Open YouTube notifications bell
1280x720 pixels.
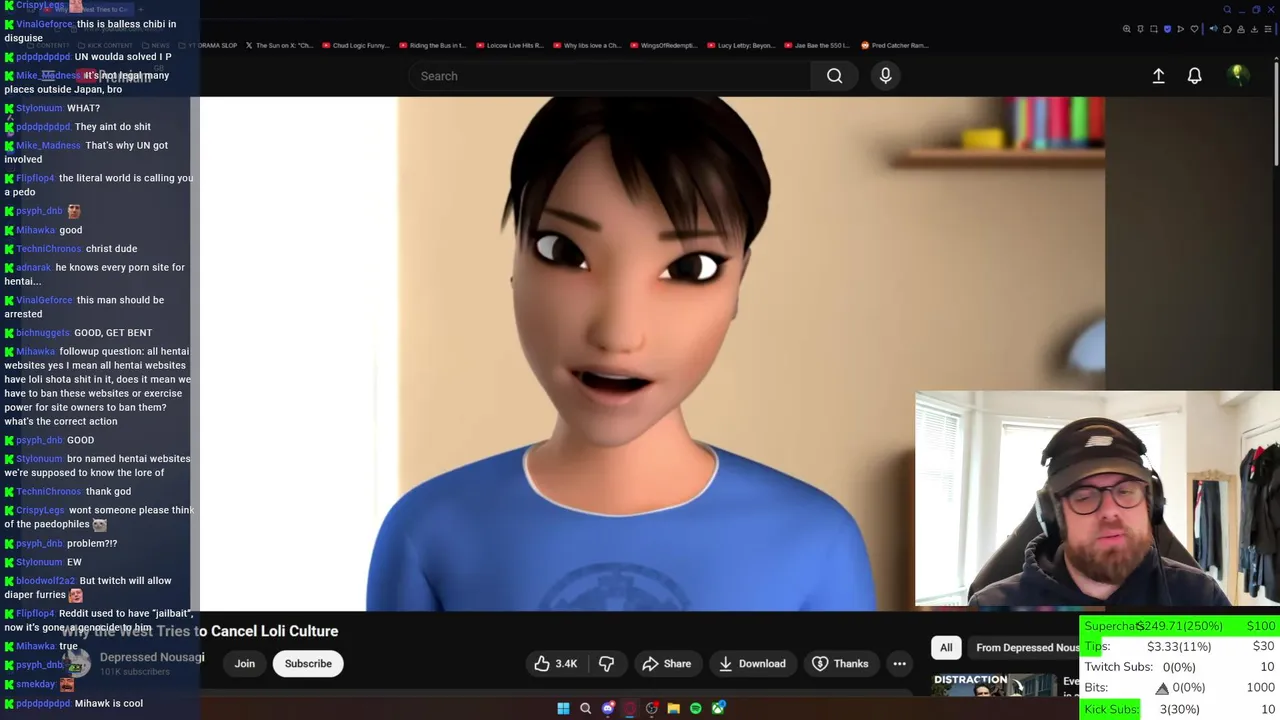click(1194, 76)
